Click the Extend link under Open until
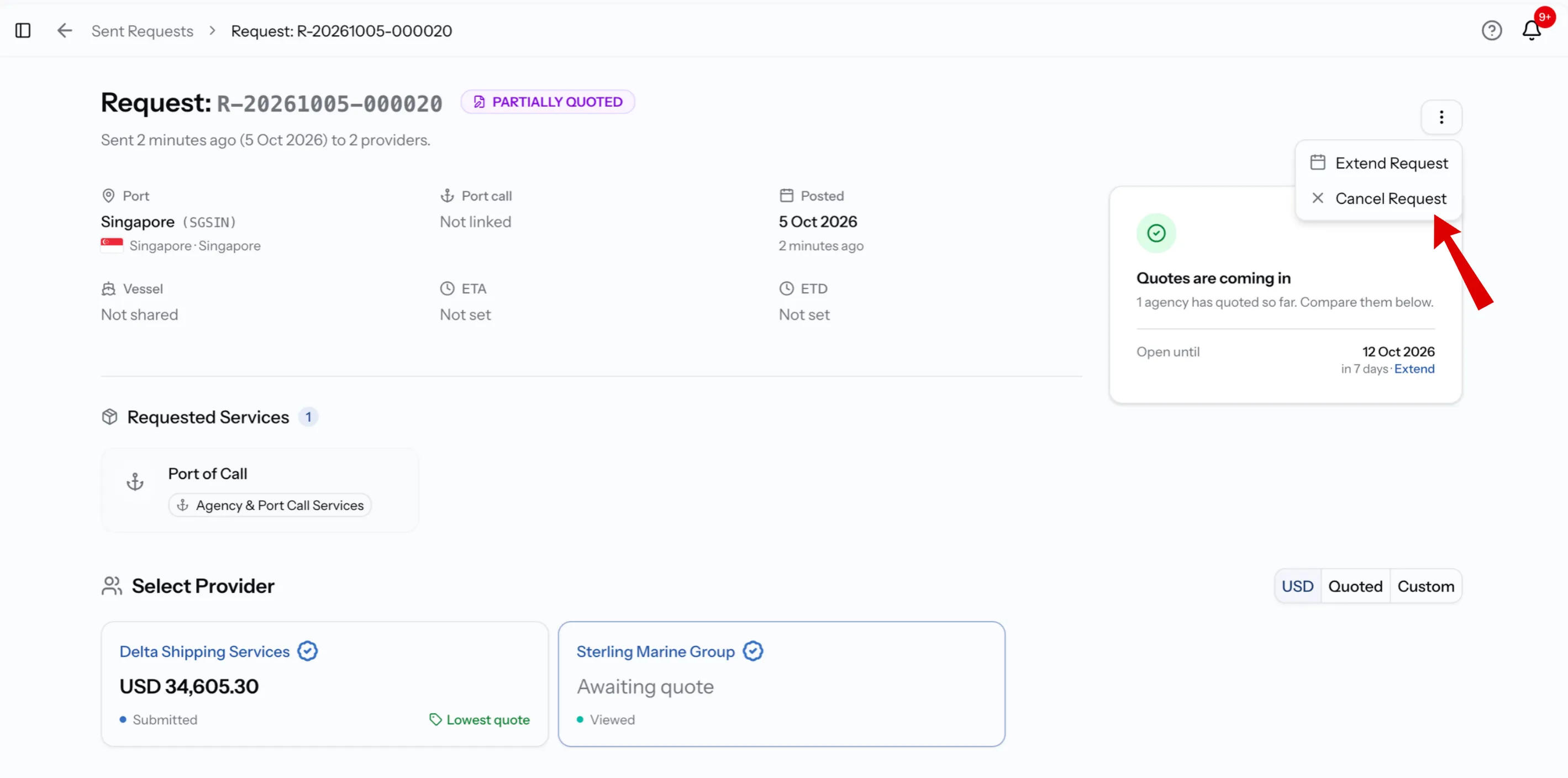The image size is (1568, 778). [x=1414, y=369]
